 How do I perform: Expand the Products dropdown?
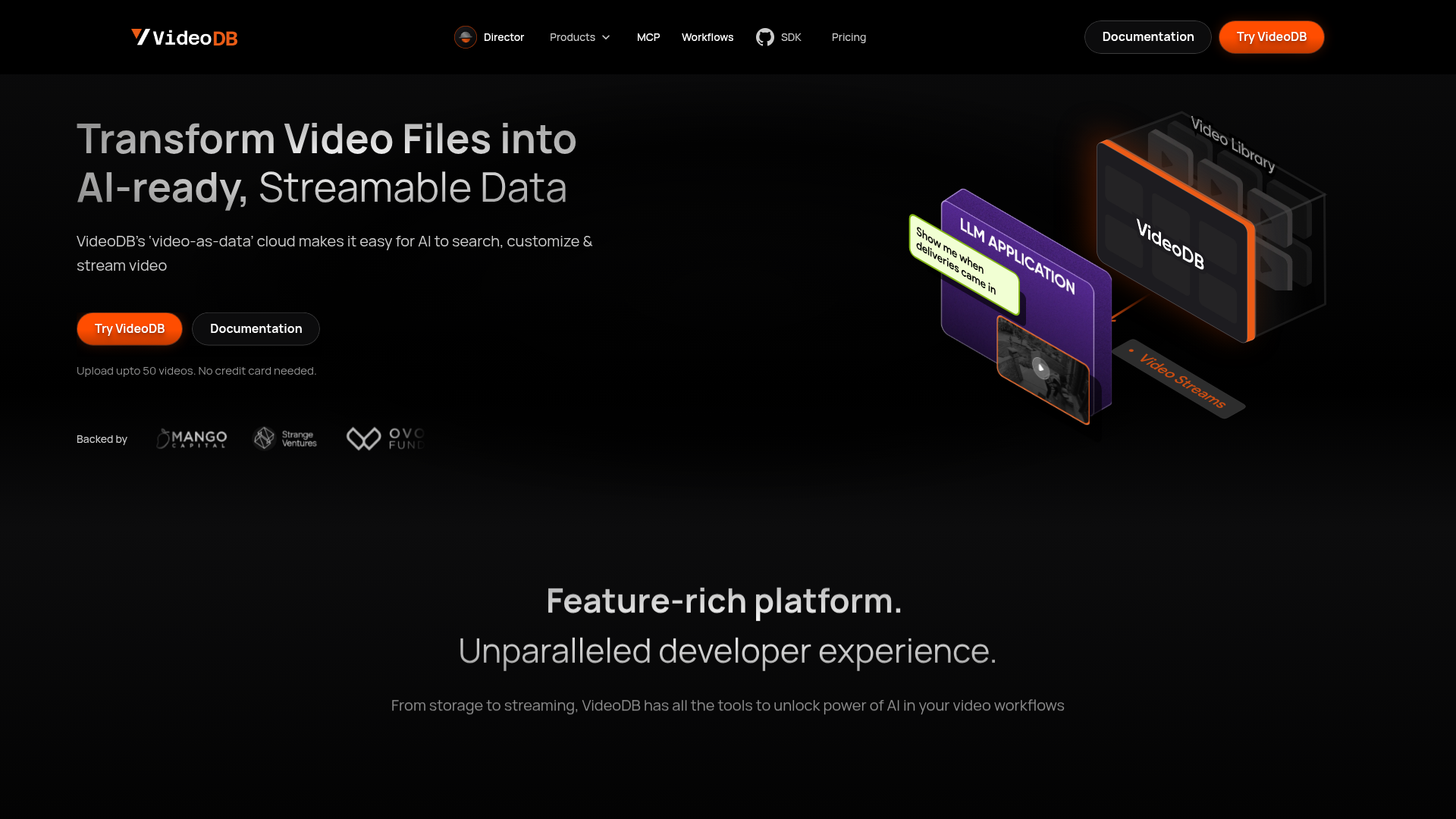coord(579,37)
